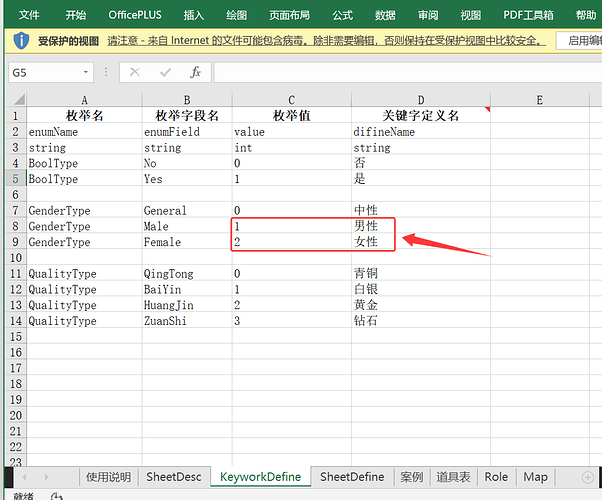
Task: Open the 视图 ribbon tab
Action: click(x=470, y=15)
